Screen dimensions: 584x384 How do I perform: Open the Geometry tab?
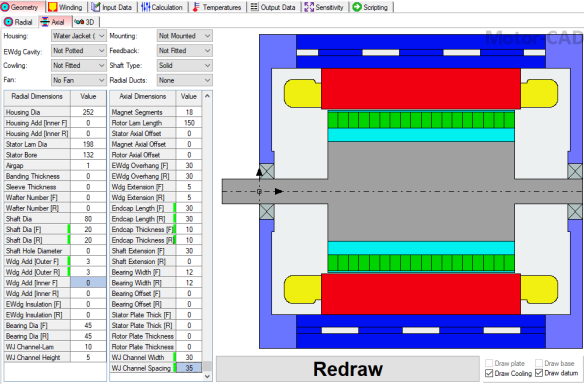tap(22, 7)
